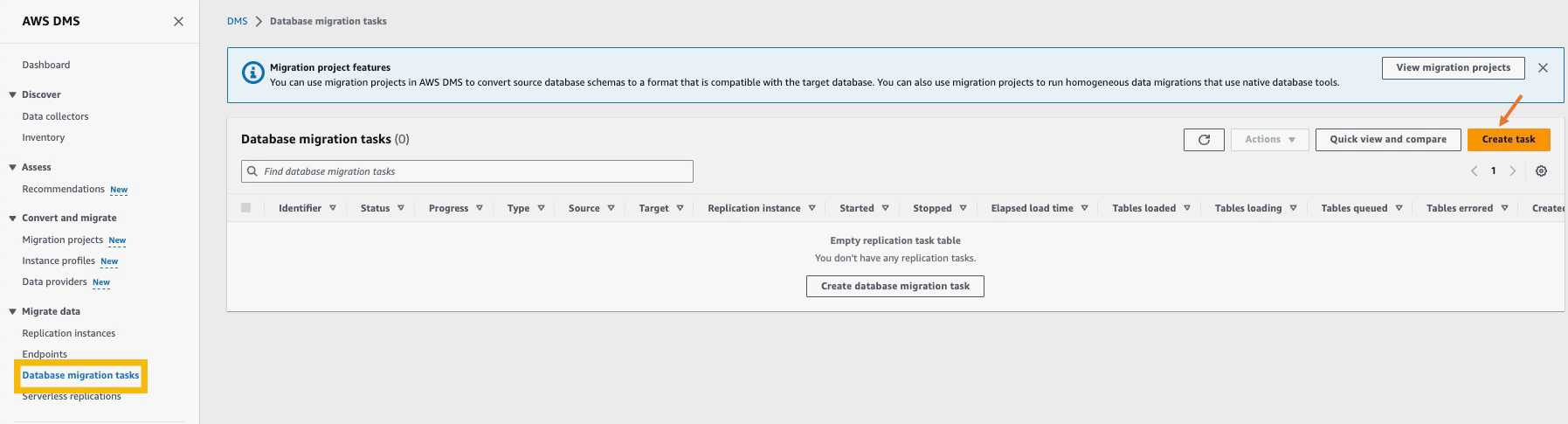This screenshot has width=1568, height=424.
Task: Click the Database migration tasks breadcrumb text
Action: (x=328, y=21)
